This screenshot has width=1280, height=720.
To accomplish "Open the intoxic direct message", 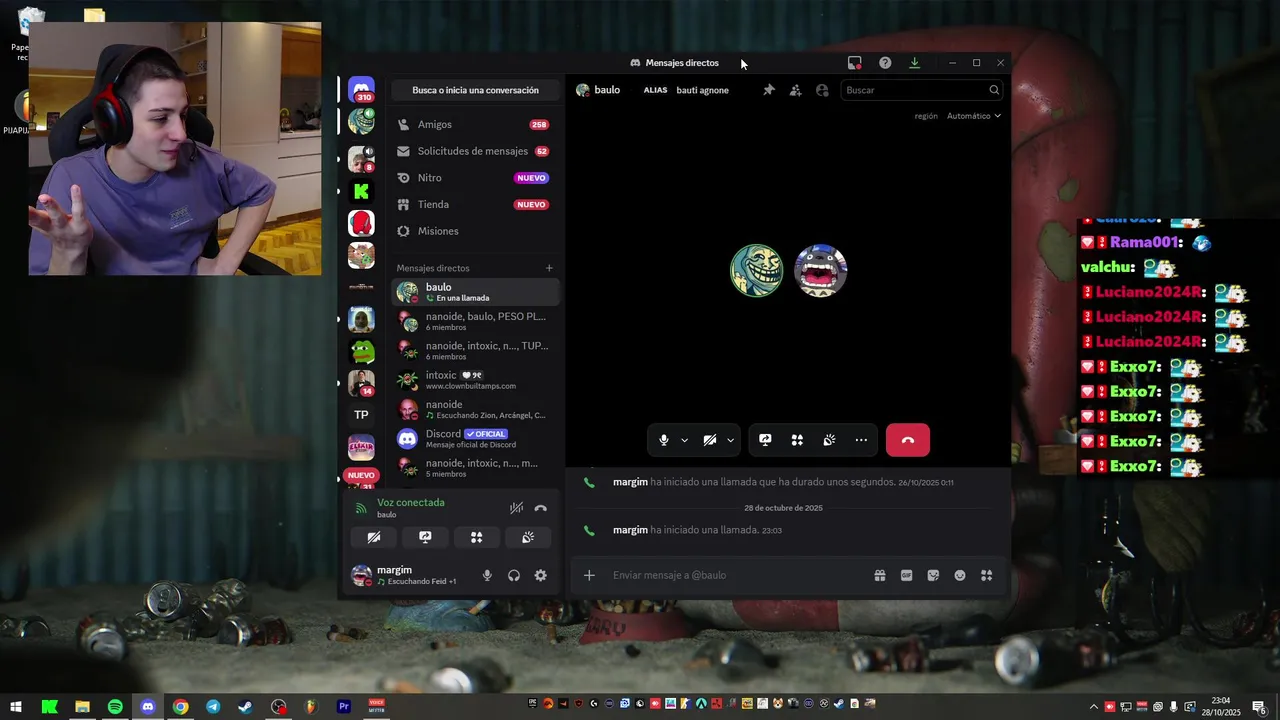I will click(x=475, y=380).
